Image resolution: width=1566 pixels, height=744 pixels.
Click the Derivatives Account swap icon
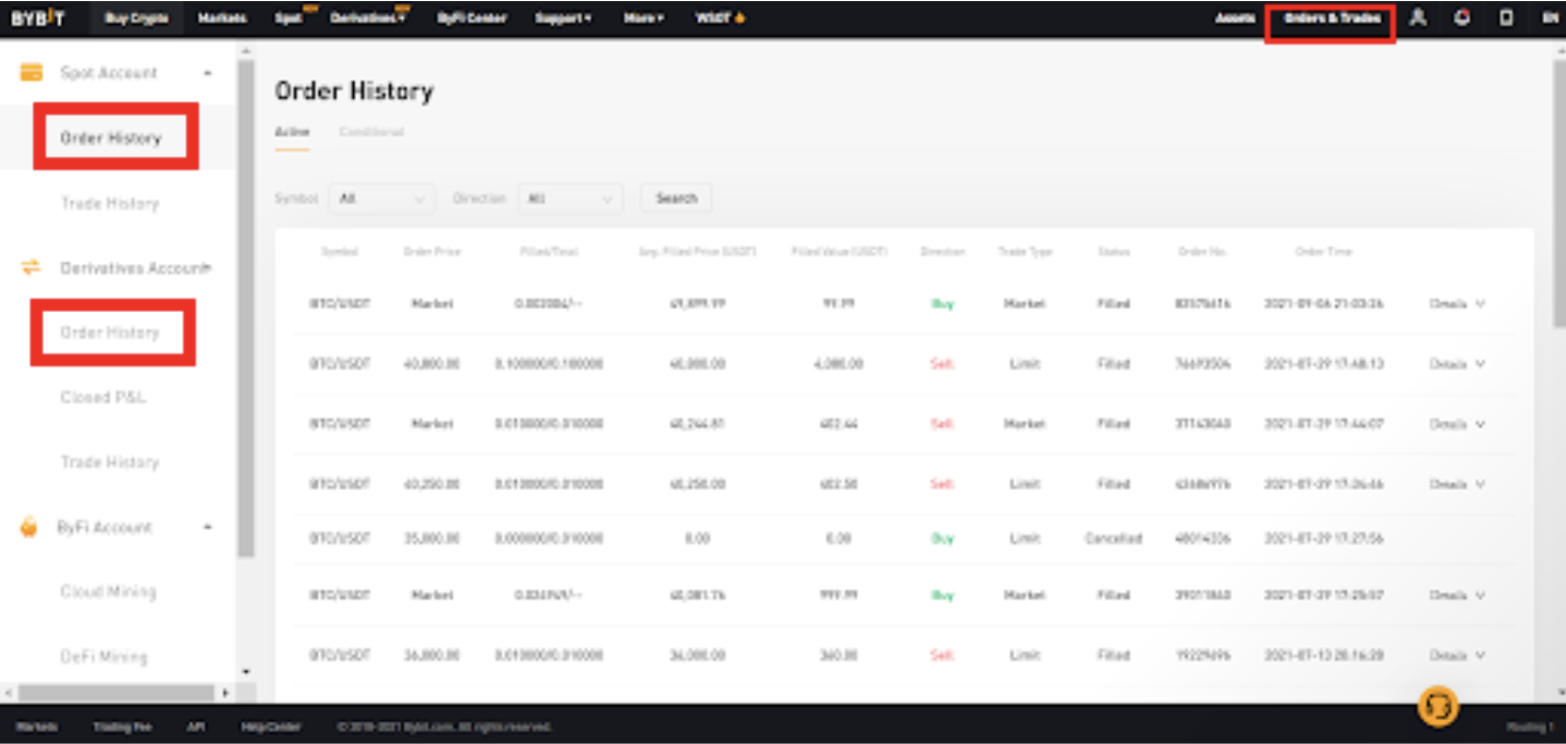tap(31, 267)
